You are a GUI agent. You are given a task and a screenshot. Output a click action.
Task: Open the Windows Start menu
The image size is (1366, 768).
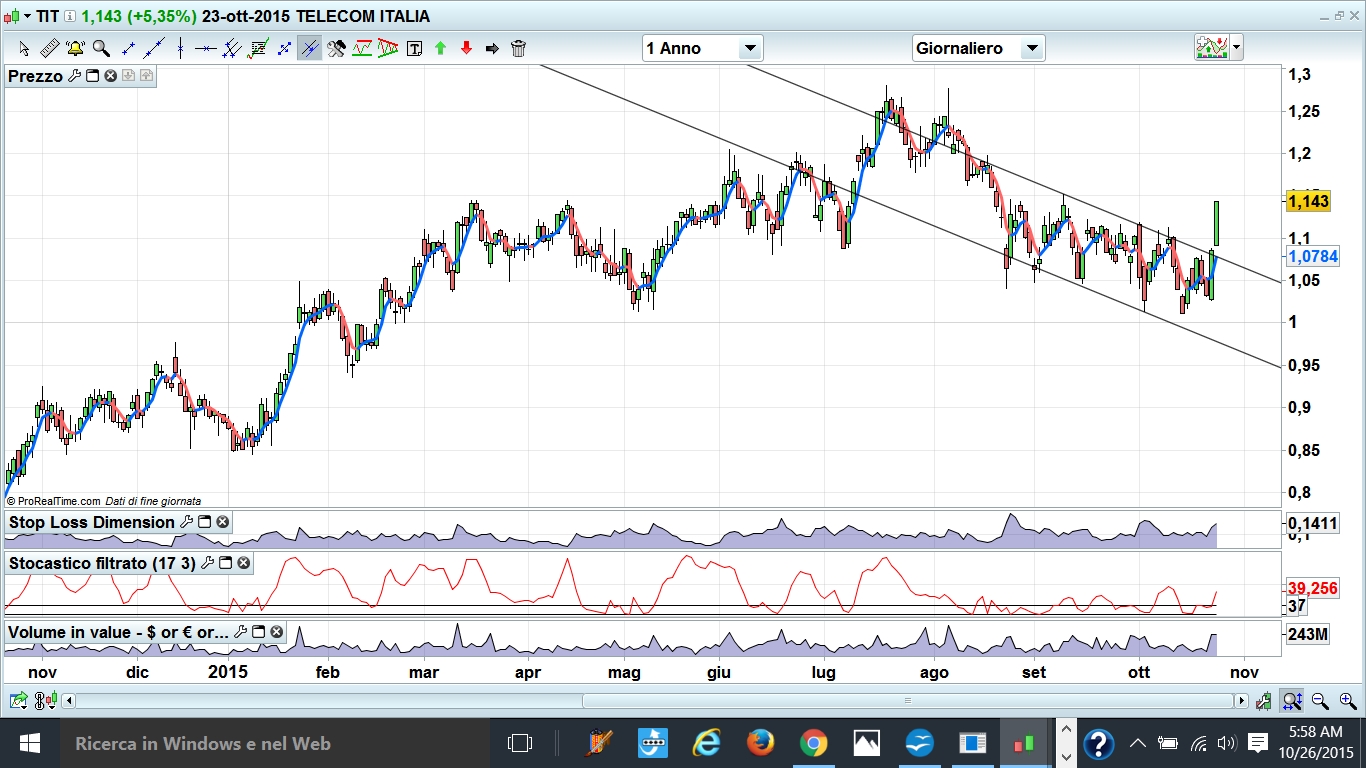point(29,743)
